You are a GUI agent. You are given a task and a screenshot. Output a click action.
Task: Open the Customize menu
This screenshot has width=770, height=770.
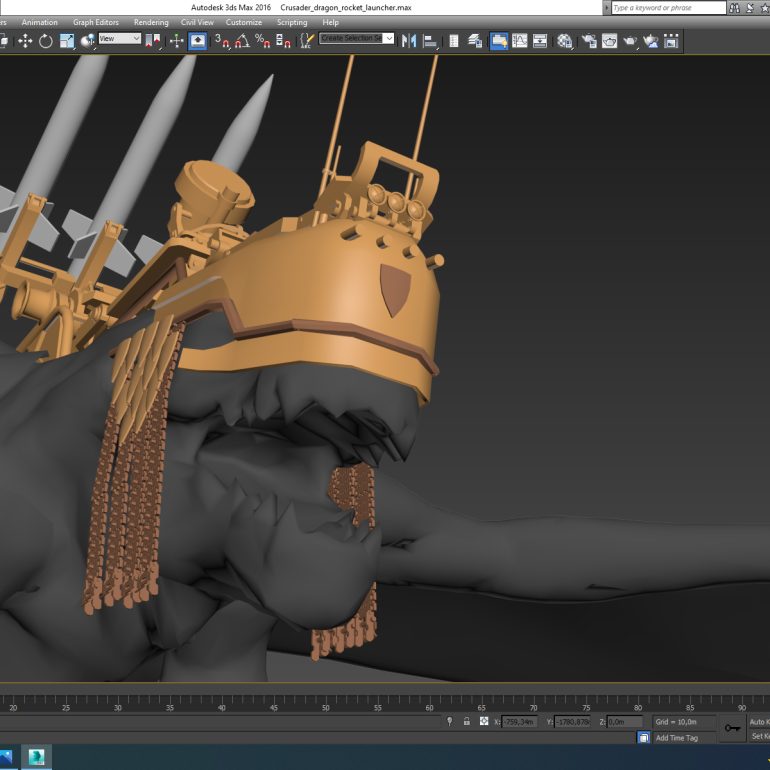(x=244, y=22)
